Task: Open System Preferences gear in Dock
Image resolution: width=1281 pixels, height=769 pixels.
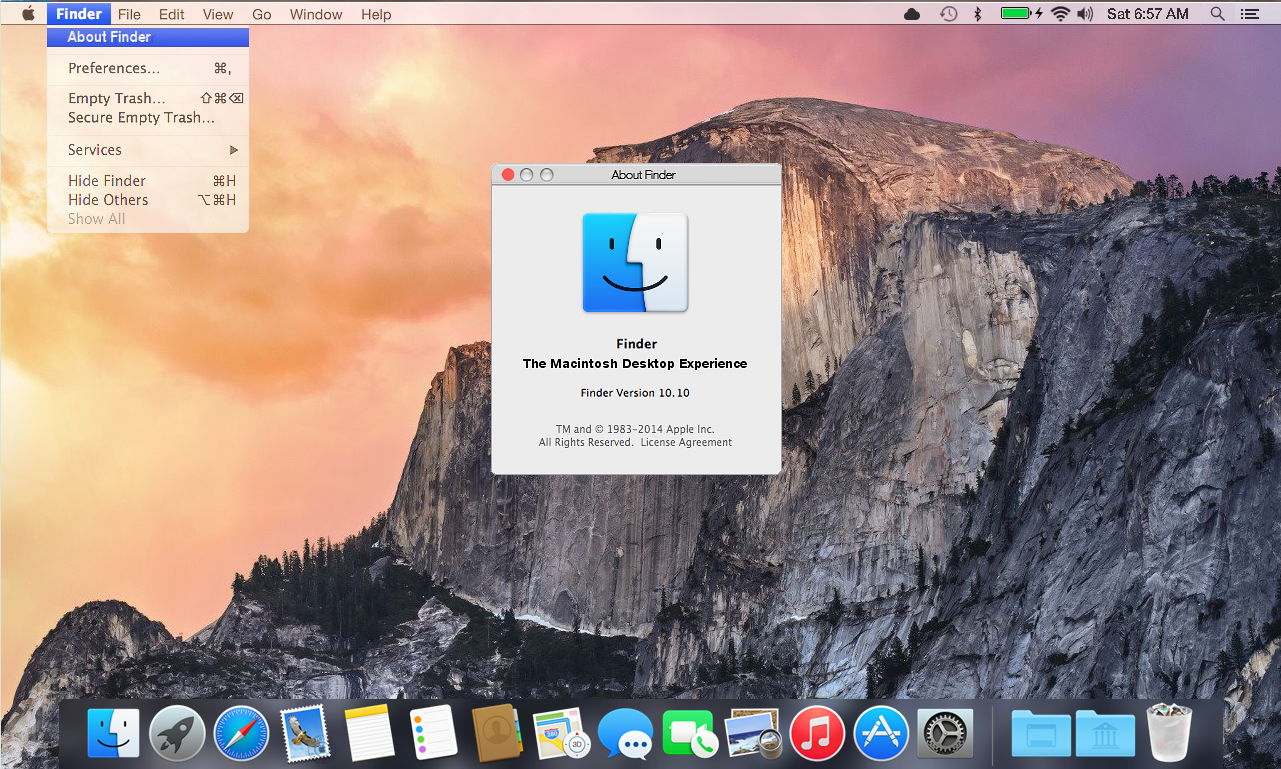Action: (x=945, y=734)
